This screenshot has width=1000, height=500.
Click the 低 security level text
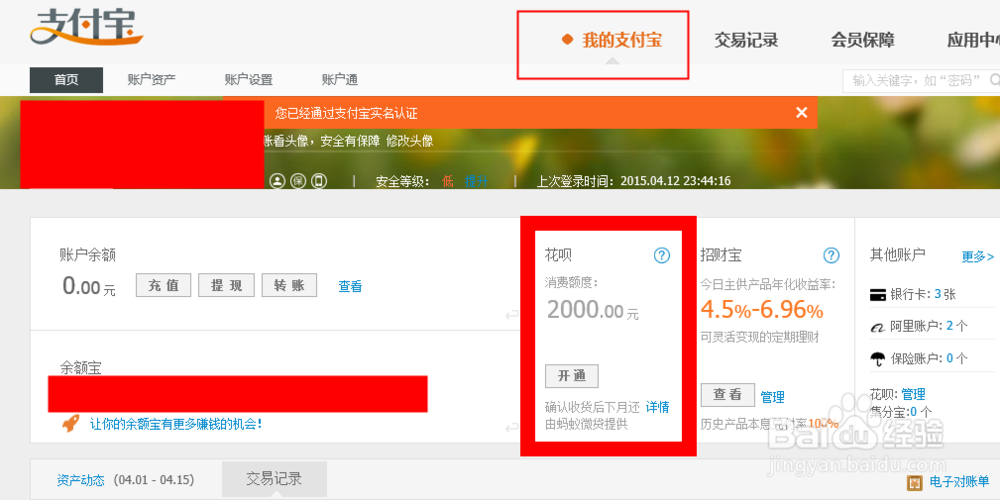pos(448,181)
